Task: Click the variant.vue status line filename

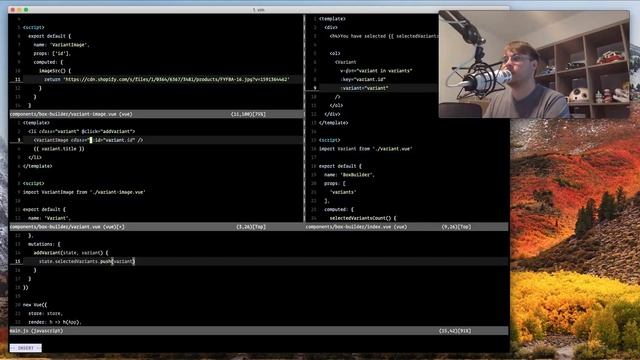Action: (x=67, y=227)
